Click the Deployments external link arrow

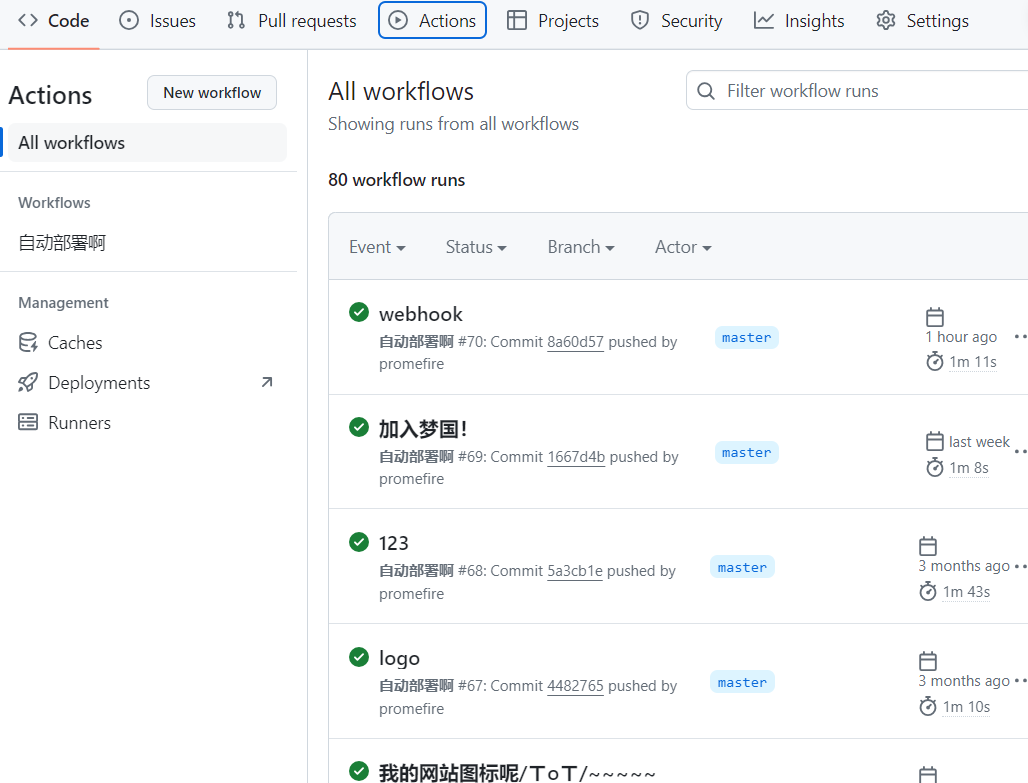point(267,382)
